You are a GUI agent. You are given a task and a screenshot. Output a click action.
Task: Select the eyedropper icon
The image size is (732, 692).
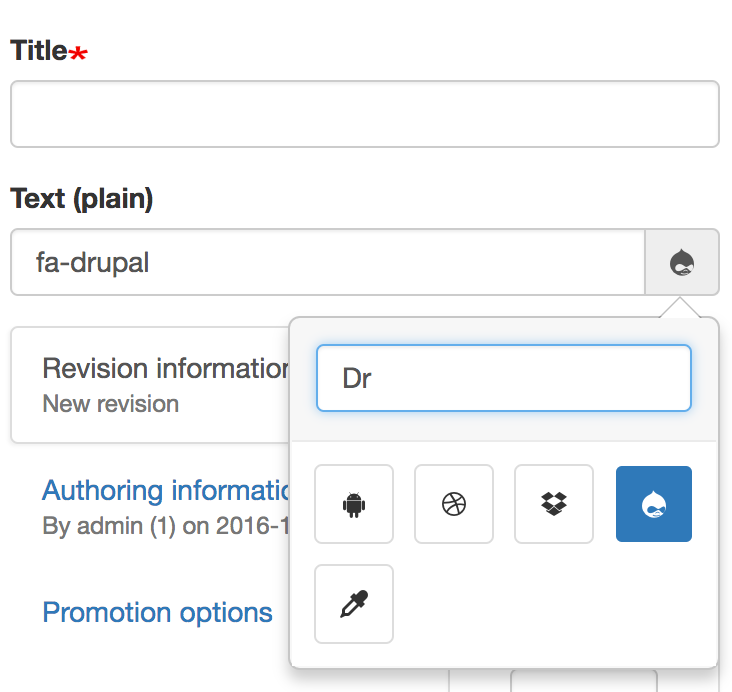pyautogui.click(x=354, y=604)
